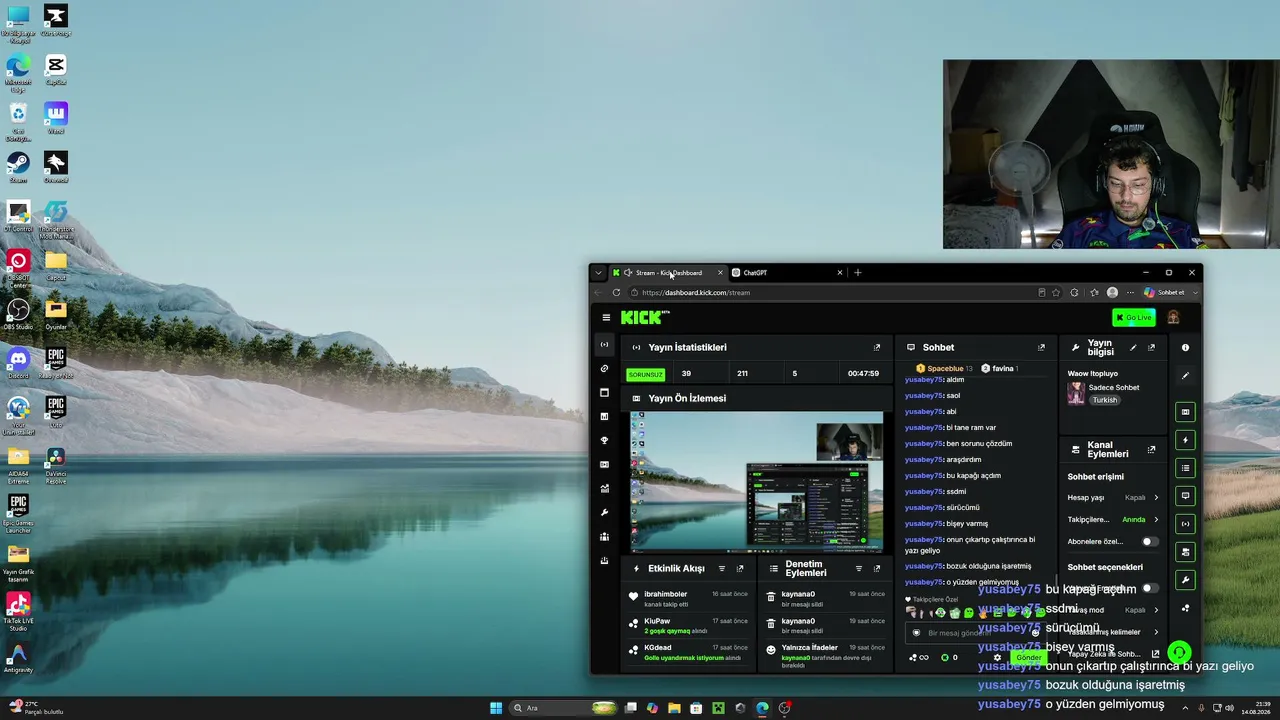Open the stream broadcast icon in left sidebar
1280x720 pixels.
click(x=604, y=345)
